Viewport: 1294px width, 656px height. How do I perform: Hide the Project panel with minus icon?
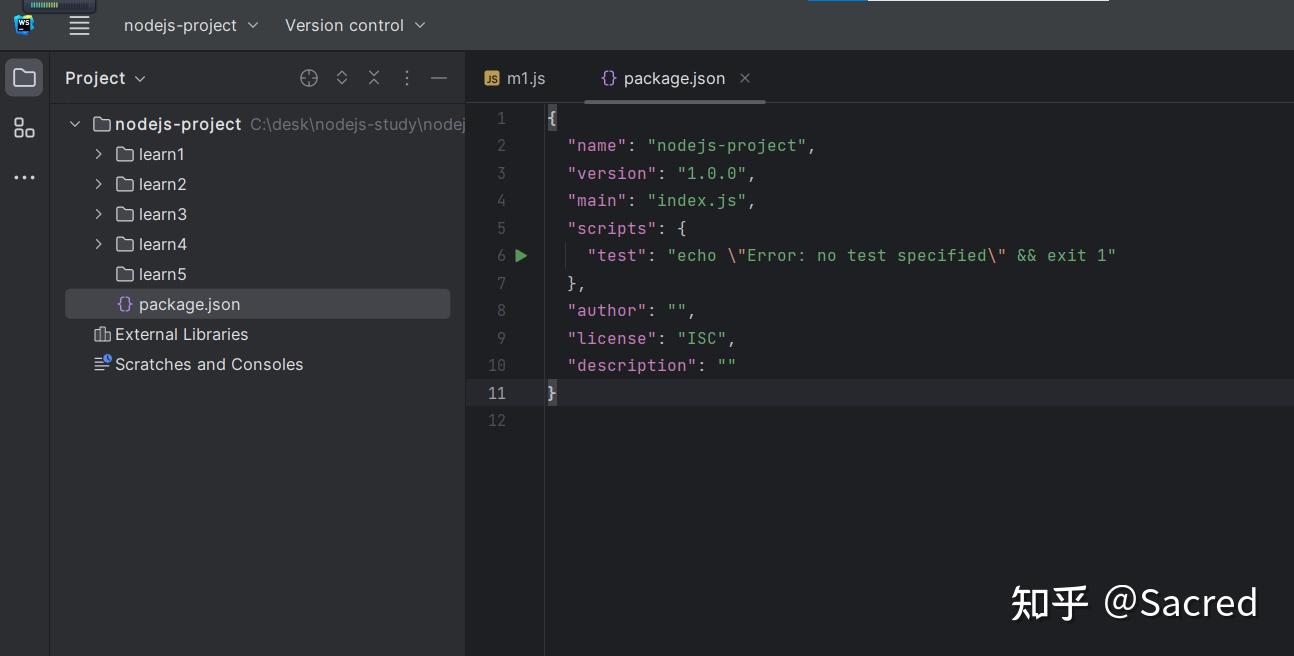(x=438, y=78)
